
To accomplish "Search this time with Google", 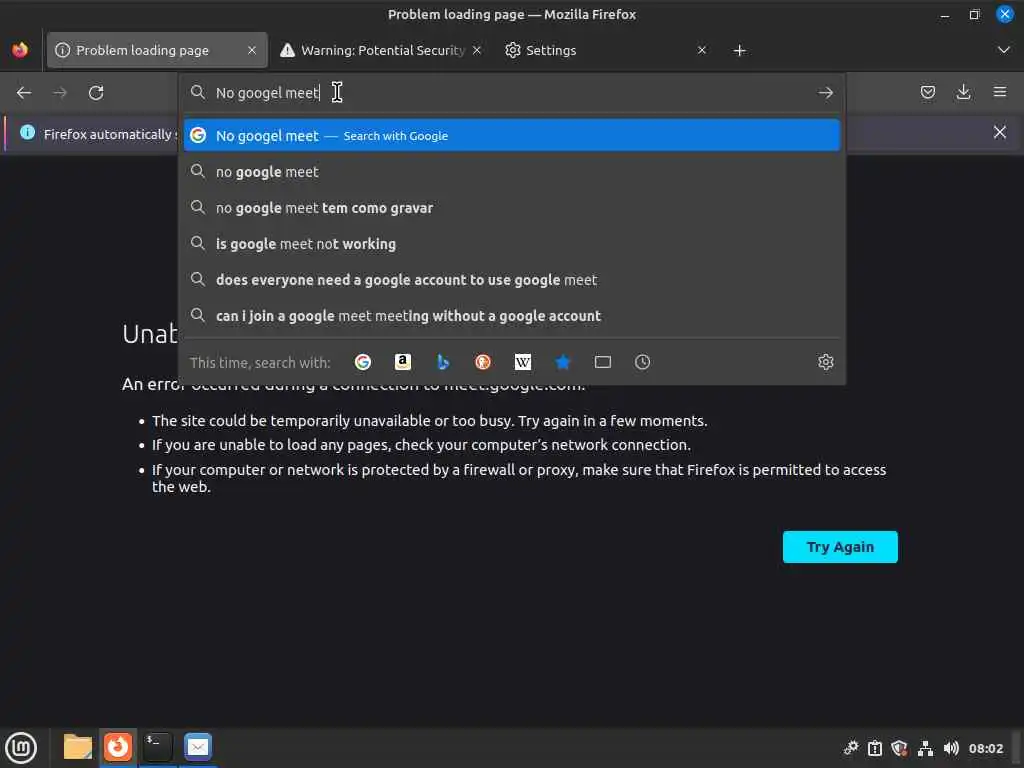I will (x=363, y=362).
